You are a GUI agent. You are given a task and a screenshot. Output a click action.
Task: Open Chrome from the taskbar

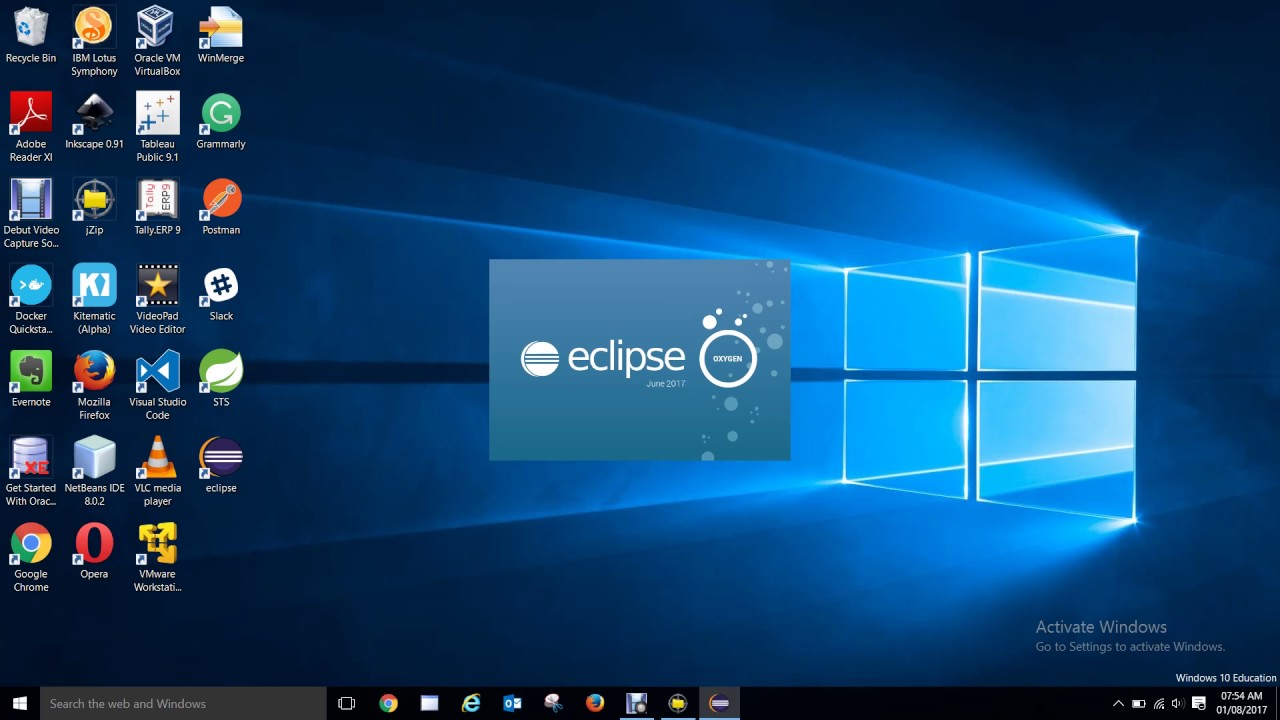click(388, 703)
